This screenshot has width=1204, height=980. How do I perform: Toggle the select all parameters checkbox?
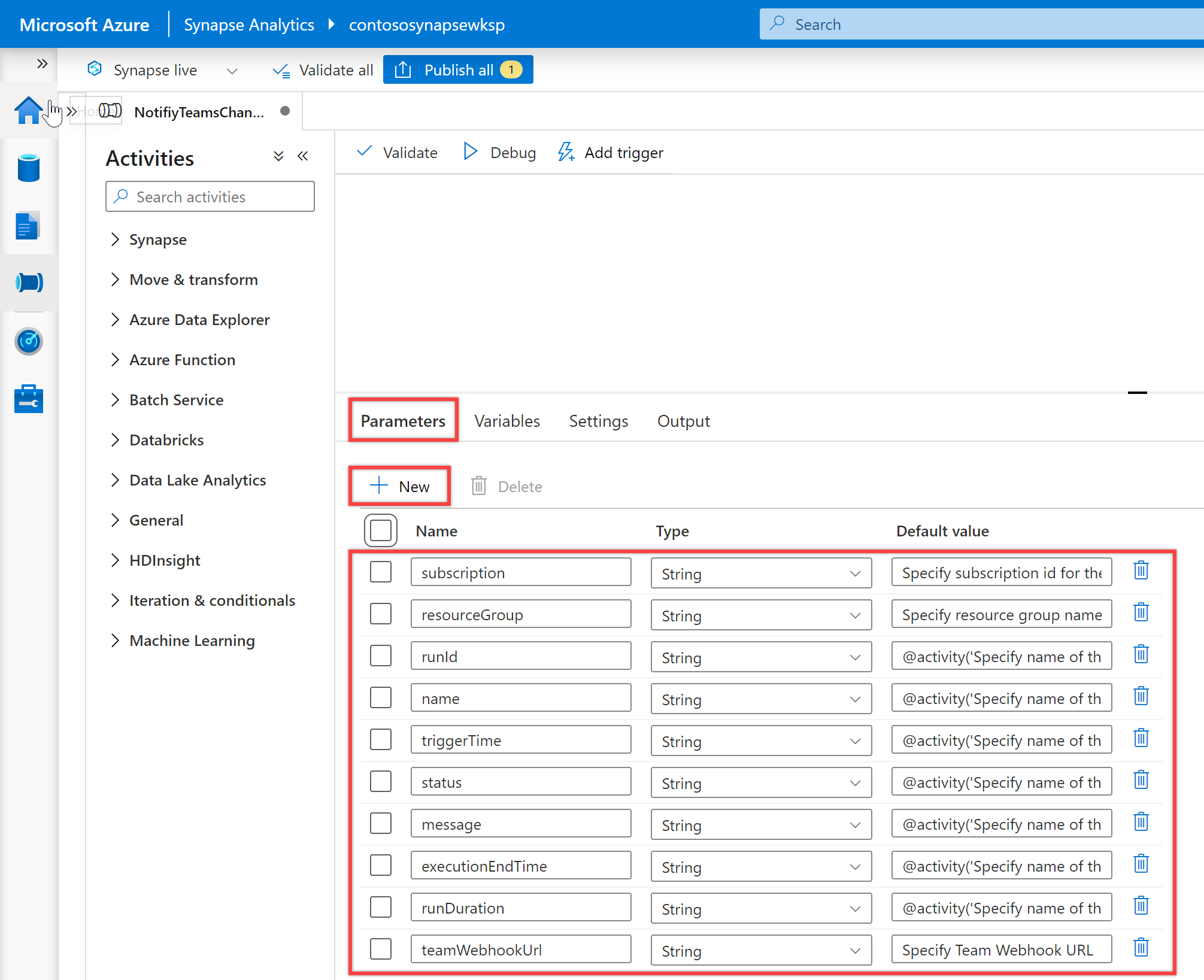382,529
